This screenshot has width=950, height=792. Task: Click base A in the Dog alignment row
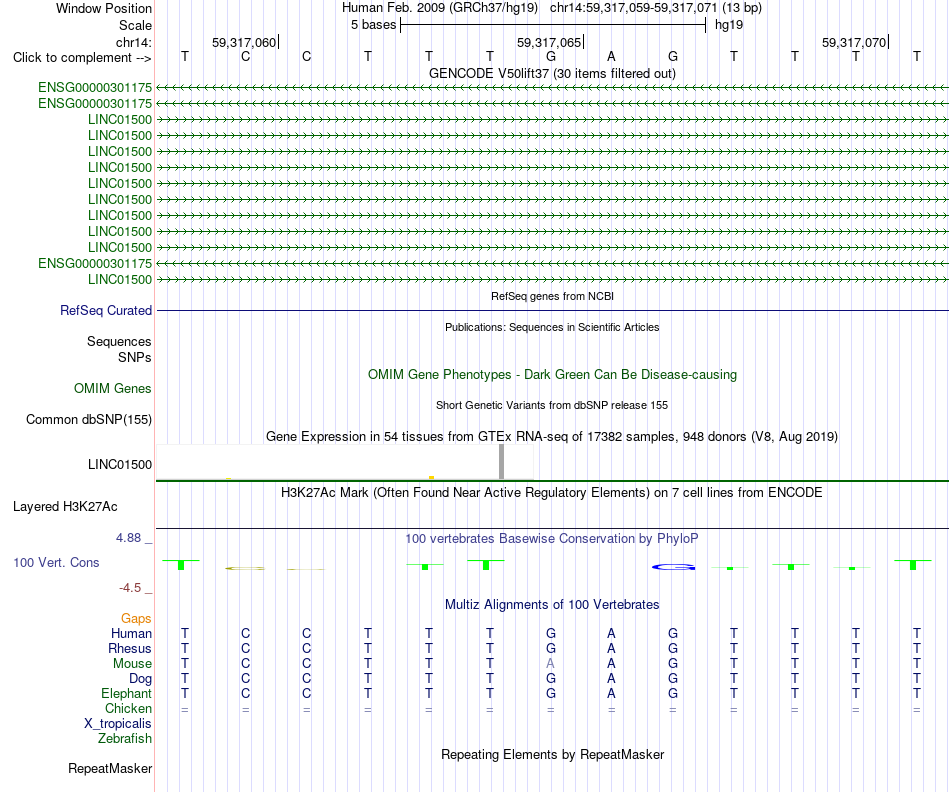point(611,679)
